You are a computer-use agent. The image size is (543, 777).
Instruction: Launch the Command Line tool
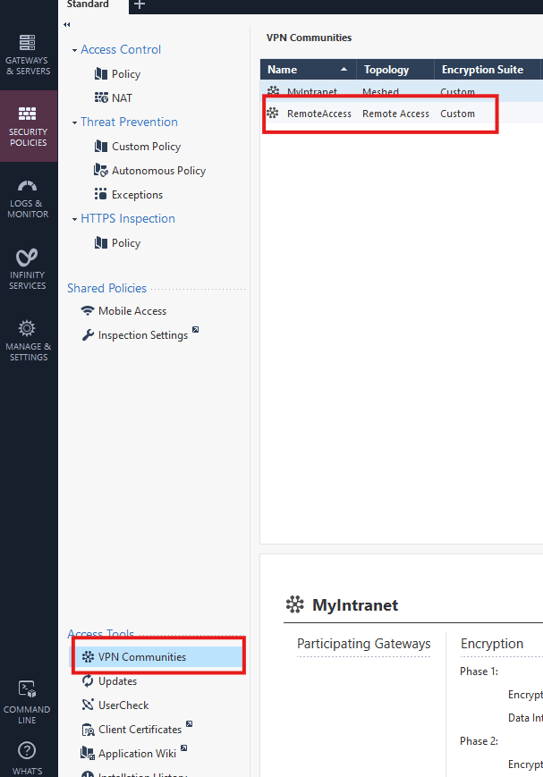click(x=27, y=702)
